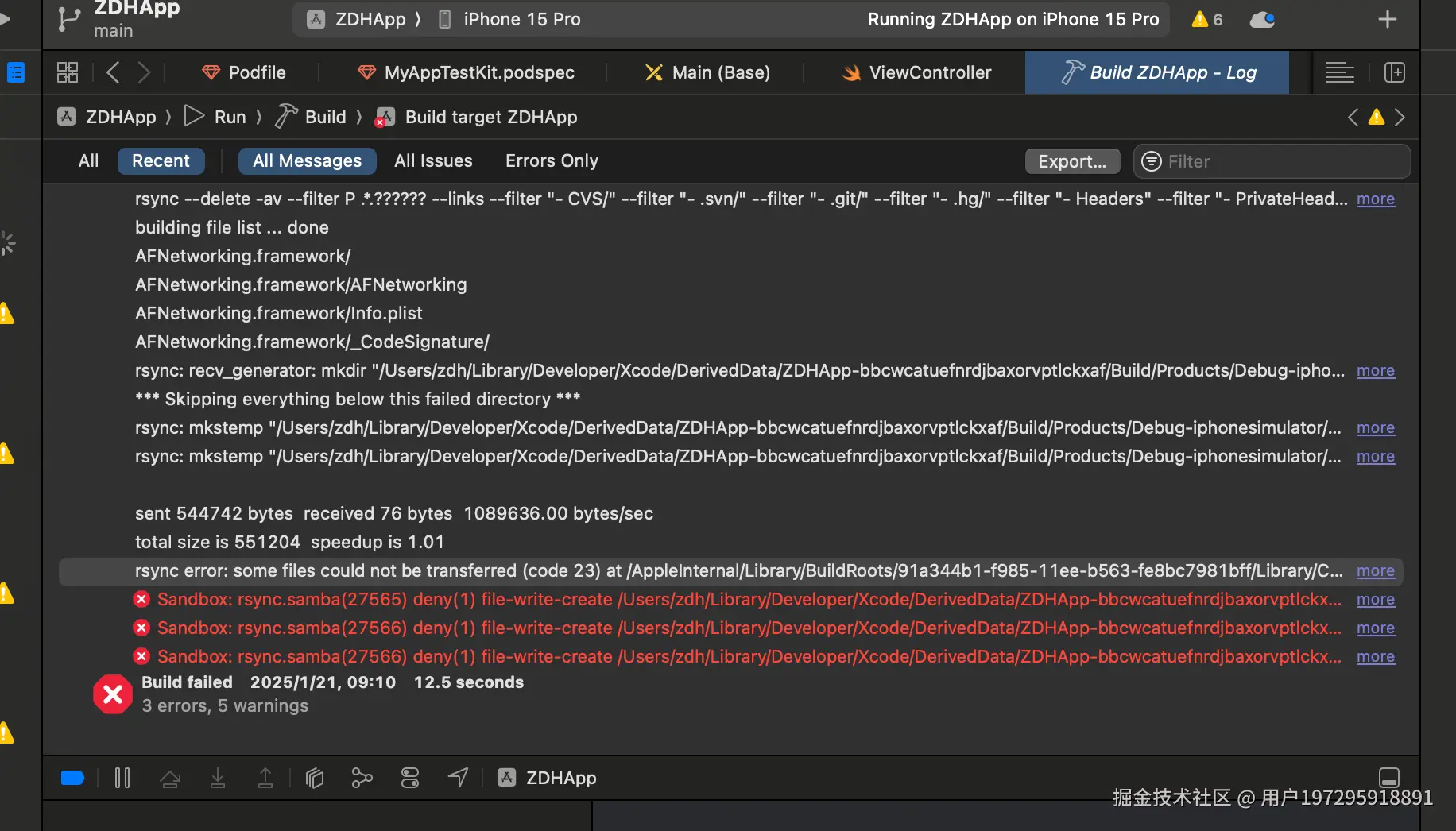Expand 'more' on rsync.samba(27565) error

point(1375,600)
